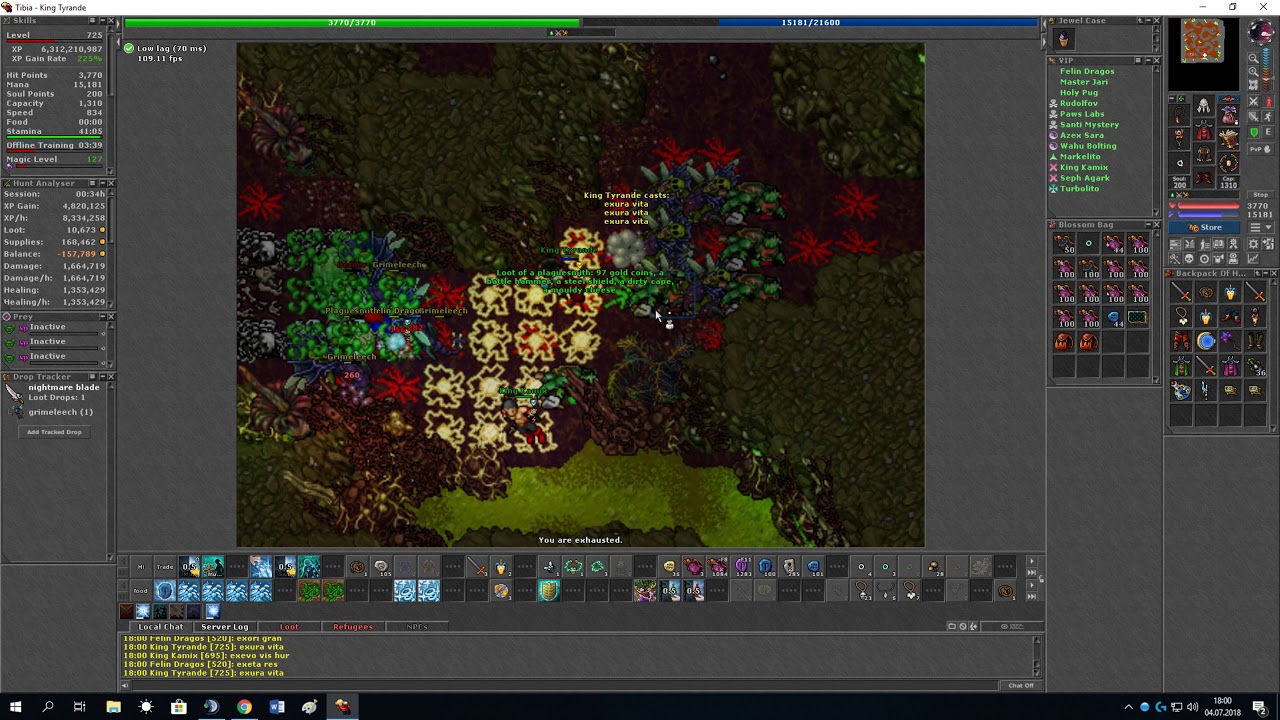The image size is (1280, 720).
Task: Switch to Server Log tab
Action: coord(224,627)
